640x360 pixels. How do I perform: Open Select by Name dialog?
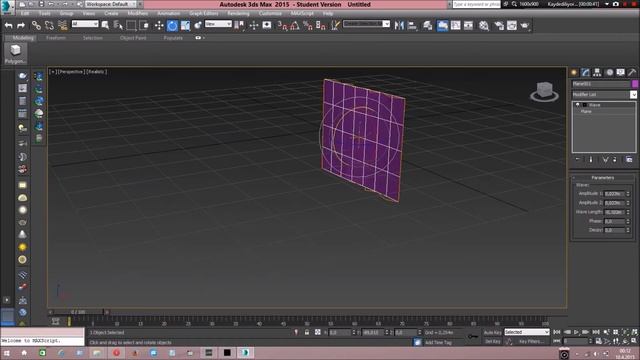click(x=118, y=25)
